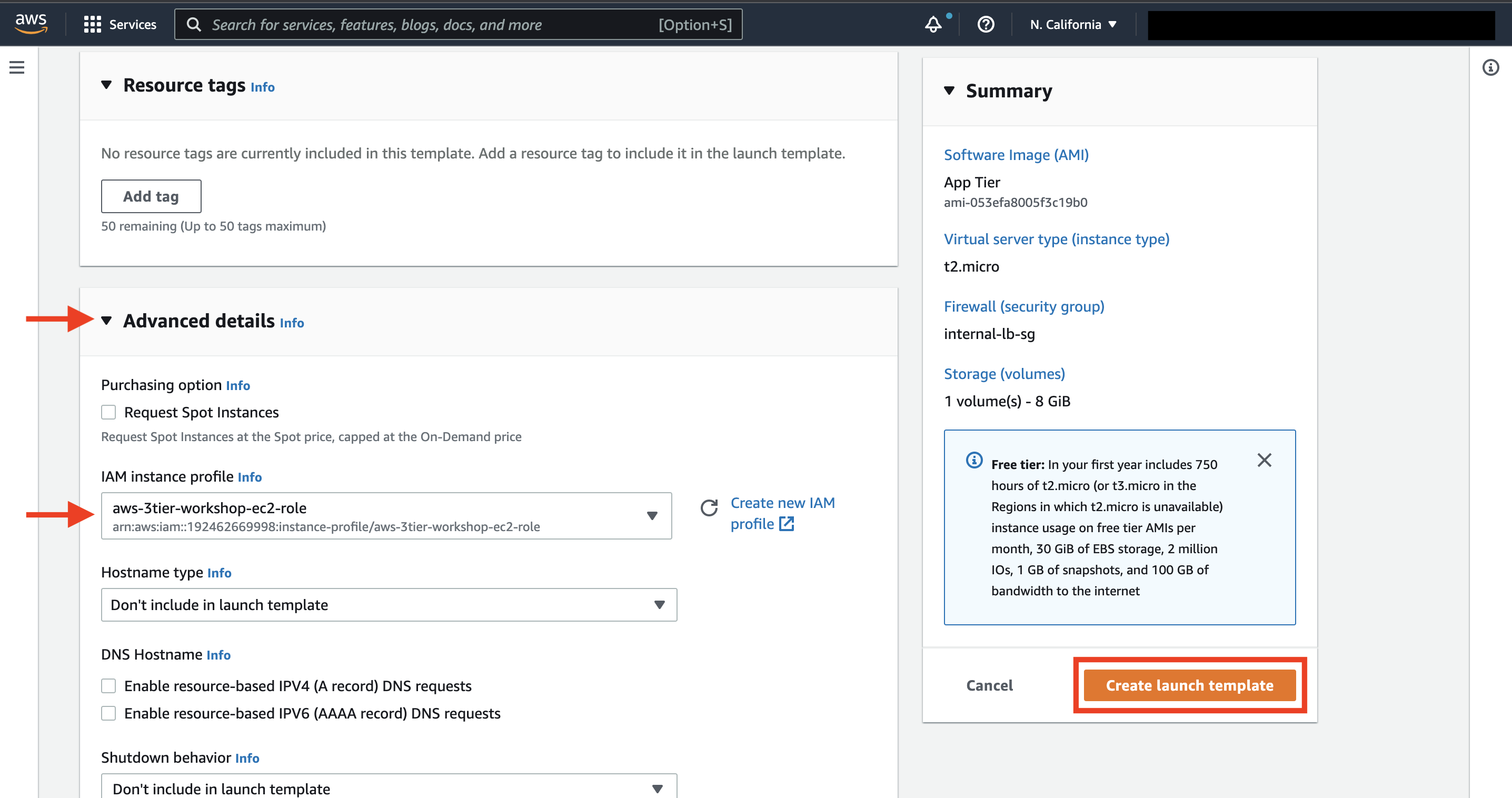The height and width of the screenshot is (798, 1512).
Task: Enable resource-based IPV4 DNS requests
Action: (x=108, y=686)
